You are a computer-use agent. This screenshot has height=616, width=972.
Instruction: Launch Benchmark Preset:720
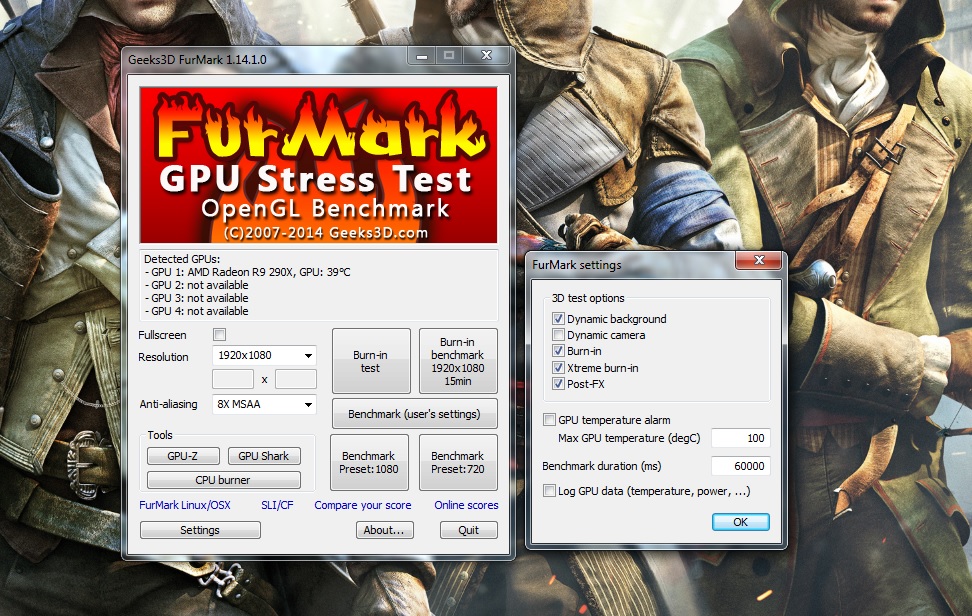click(457, 462)
